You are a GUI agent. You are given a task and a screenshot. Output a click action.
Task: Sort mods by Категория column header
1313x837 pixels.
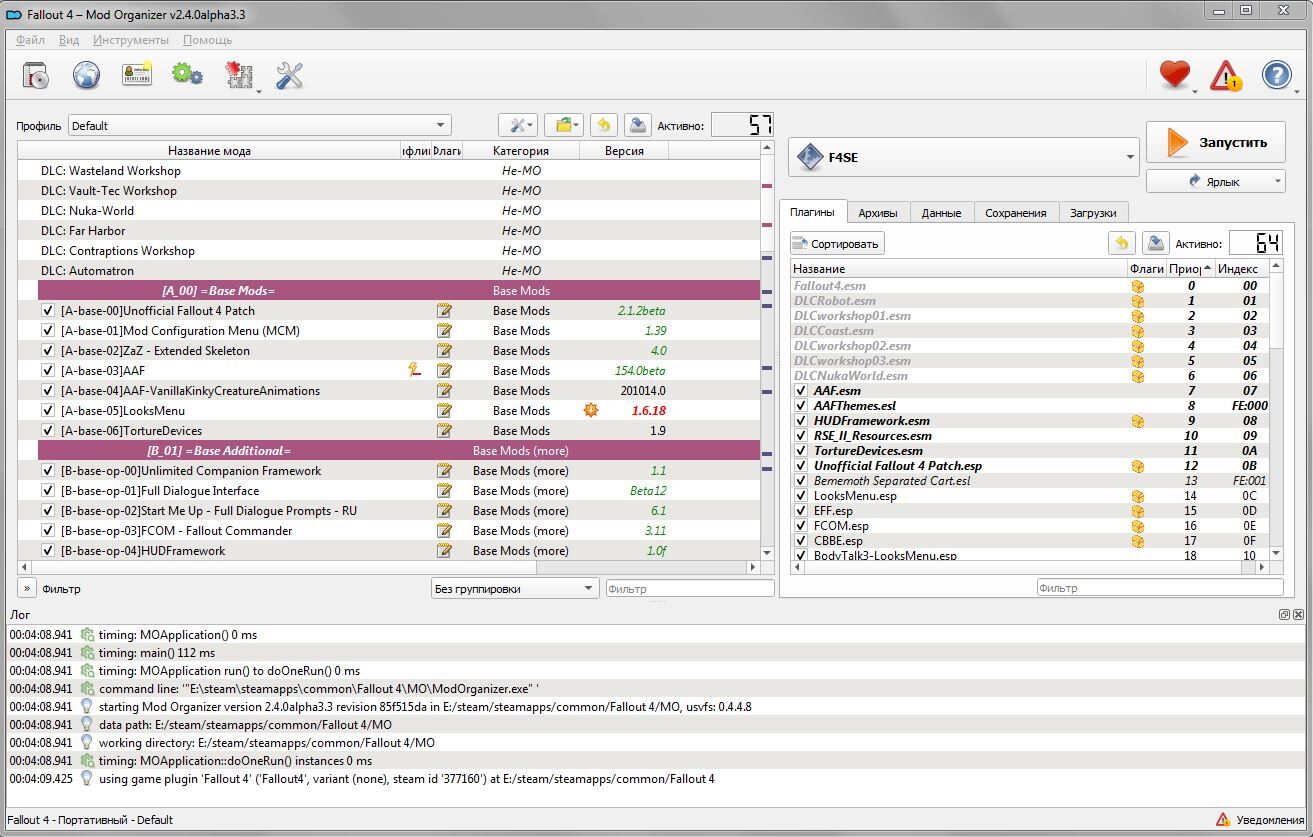tap(521, 151)
